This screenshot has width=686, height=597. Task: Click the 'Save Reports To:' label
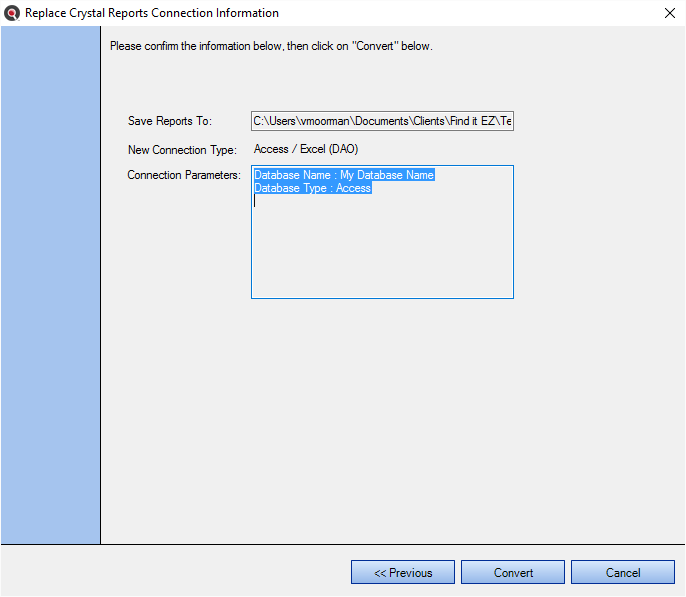click(x=170, y=121)
